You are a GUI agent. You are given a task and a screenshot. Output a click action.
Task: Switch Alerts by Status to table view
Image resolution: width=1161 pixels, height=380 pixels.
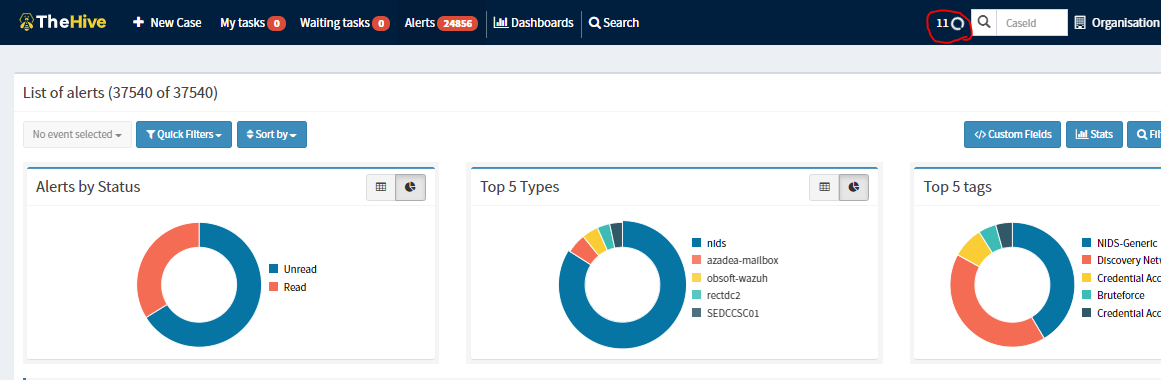381,187
